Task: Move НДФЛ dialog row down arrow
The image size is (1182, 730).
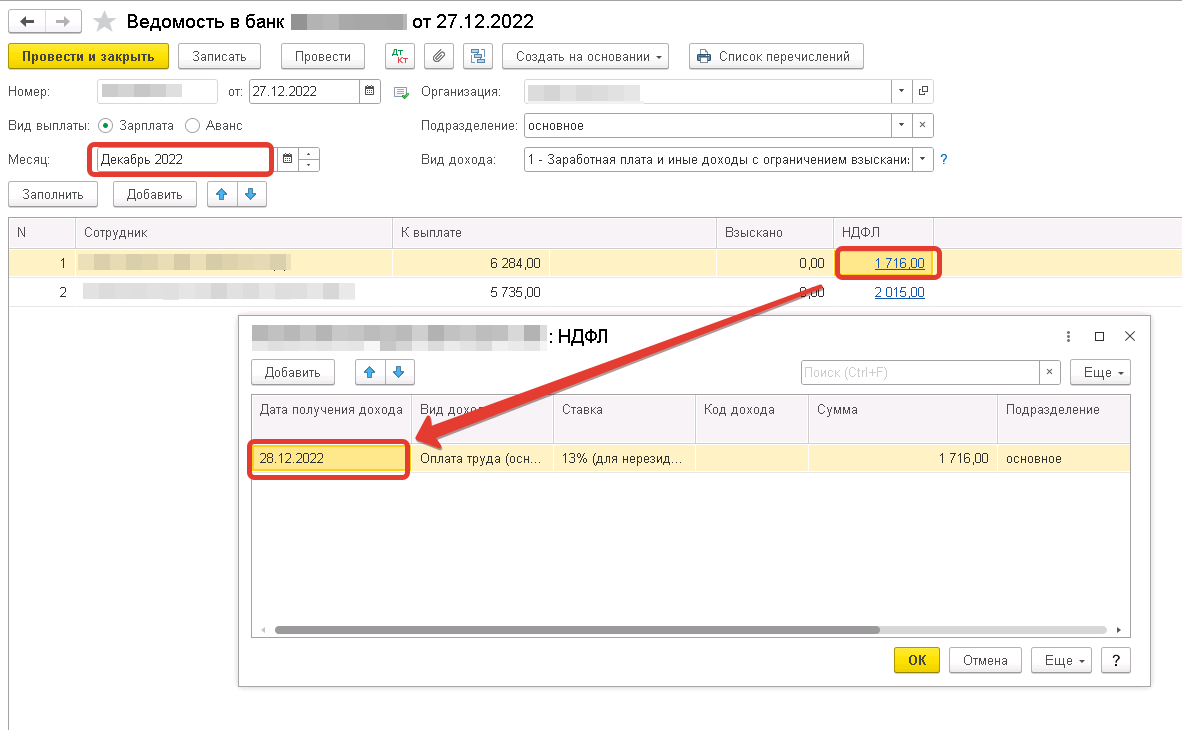Action: [399, 372]
